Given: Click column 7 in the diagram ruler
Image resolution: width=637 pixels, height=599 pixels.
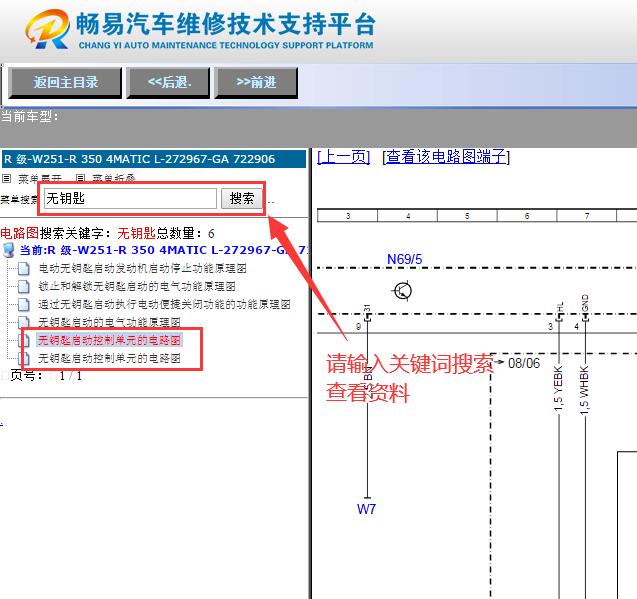Looking at the screenshot, I should (x=587, y=216).
